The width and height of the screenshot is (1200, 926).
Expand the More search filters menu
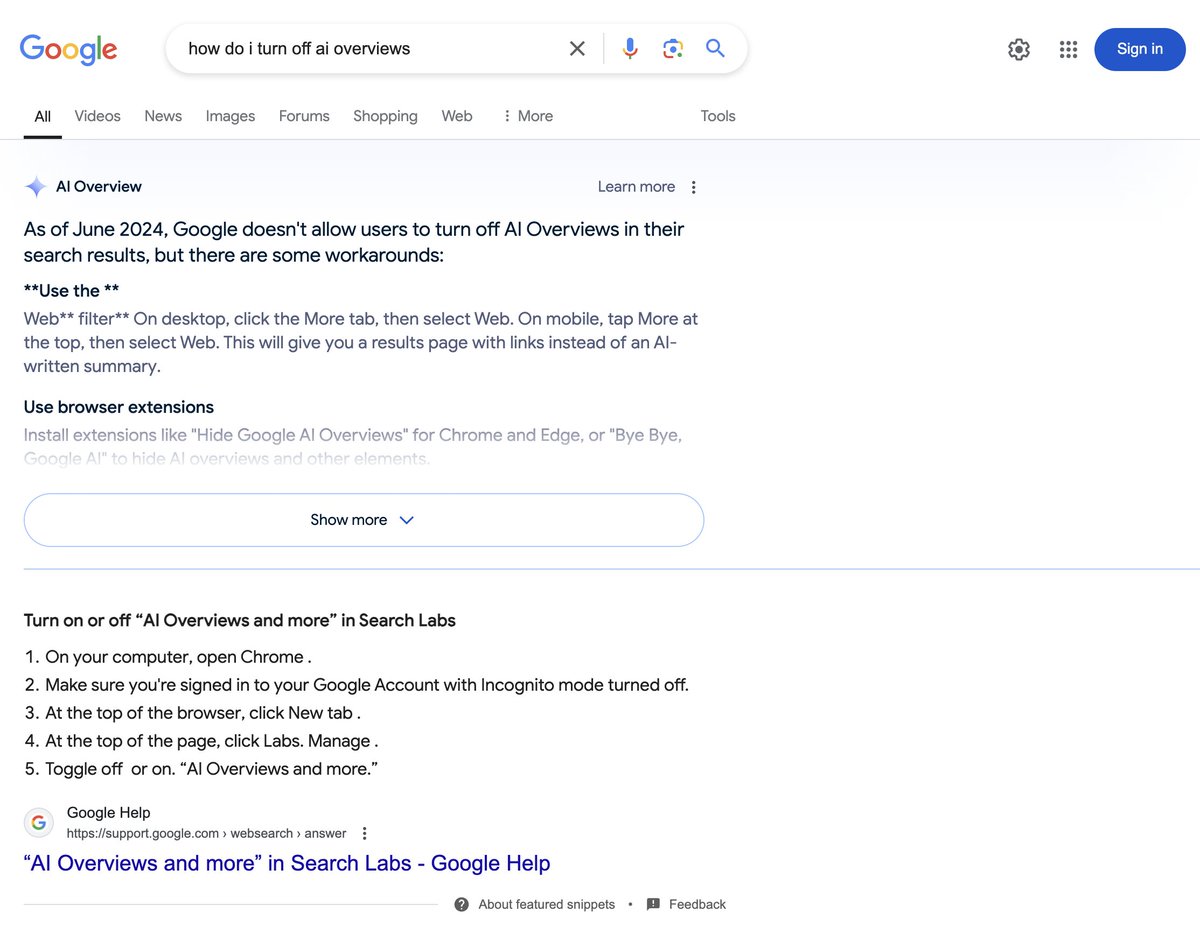pos(527,116)
